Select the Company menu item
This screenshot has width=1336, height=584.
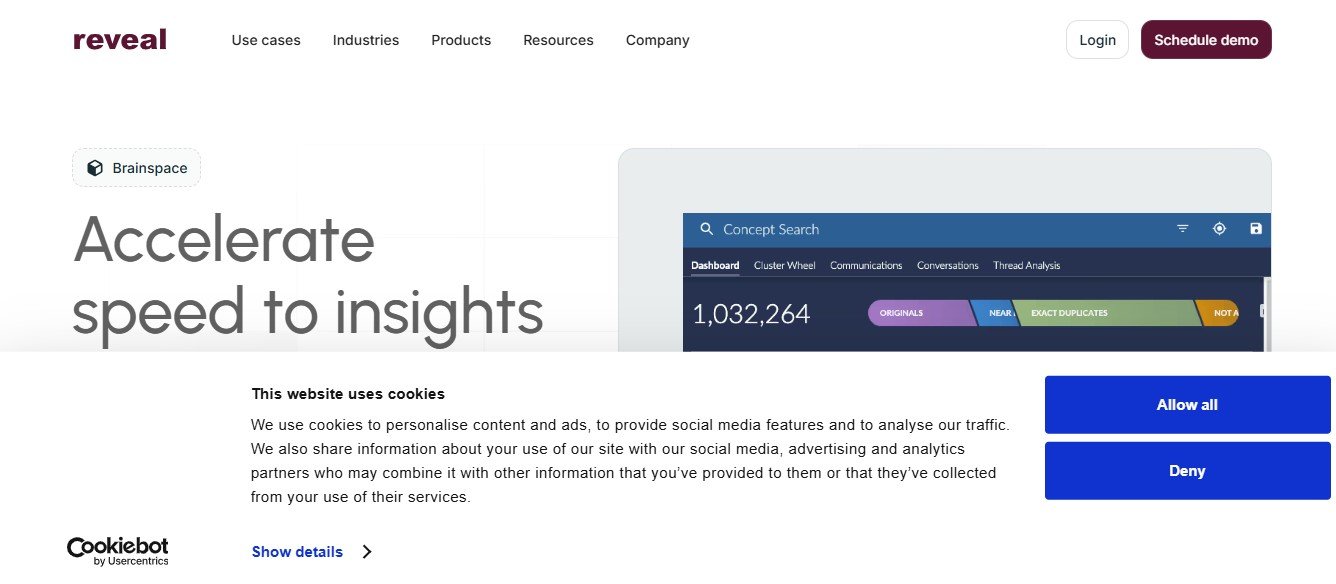pyautogui.click(x=657, y=40)
